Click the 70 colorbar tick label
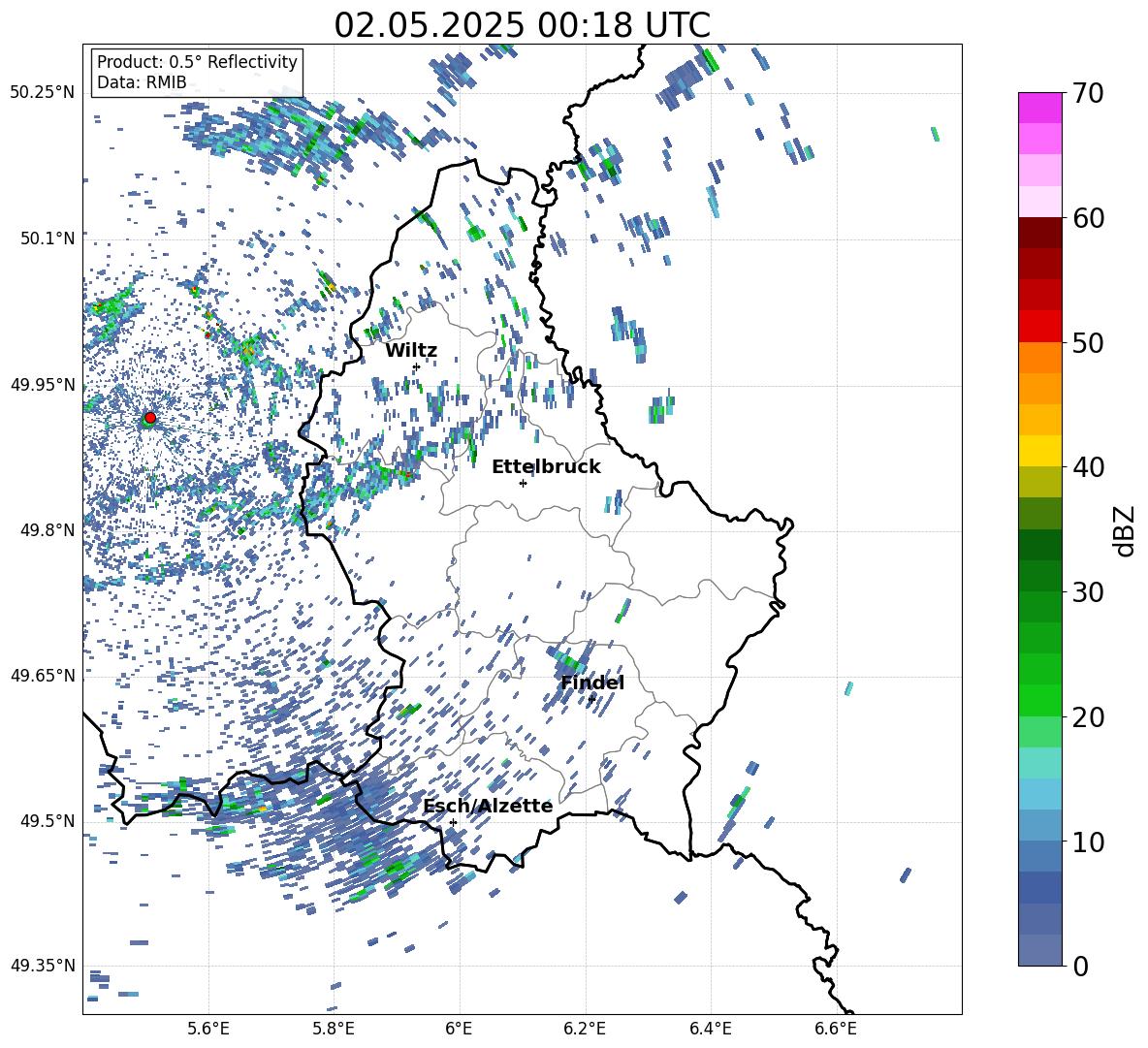1148x1048 pixels. (1088, 94)
